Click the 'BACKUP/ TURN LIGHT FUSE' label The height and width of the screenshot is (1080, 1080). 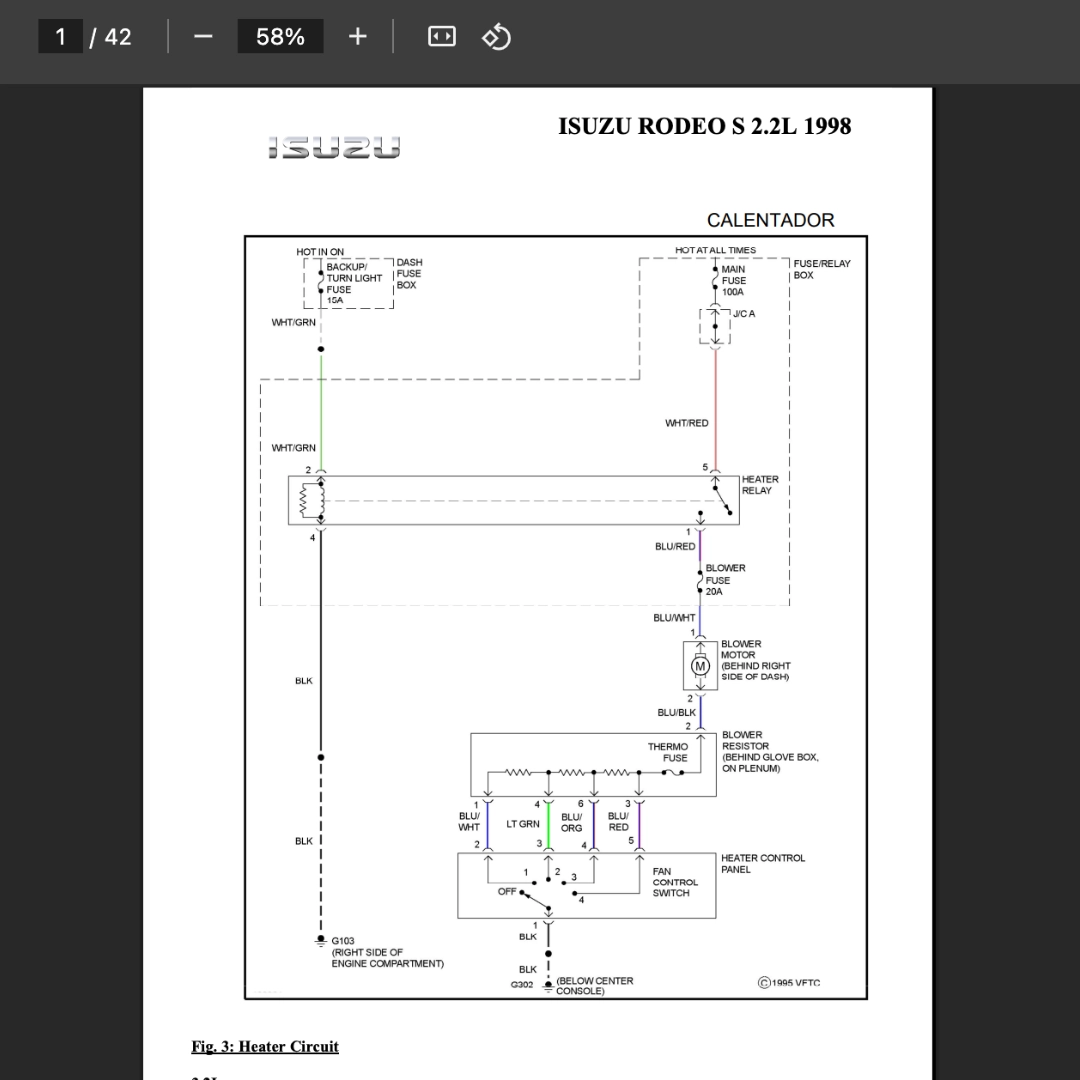click(x=354, y=278)
